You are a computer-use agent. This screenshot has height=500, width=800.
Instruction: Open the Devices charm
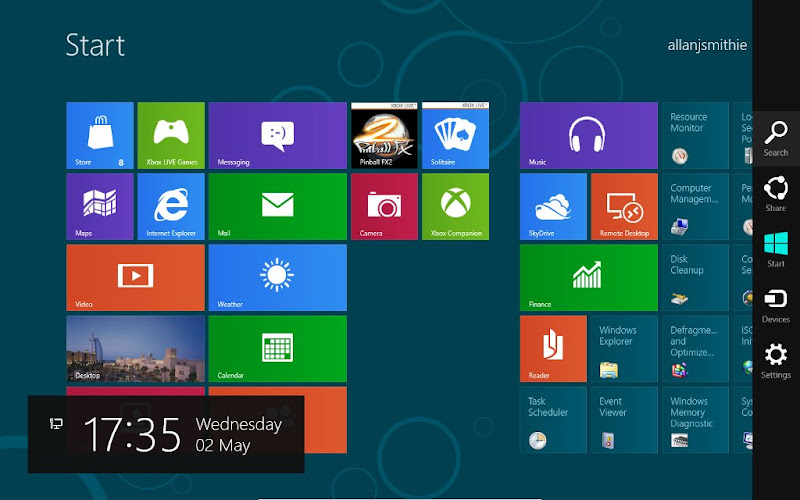point(776,305)
